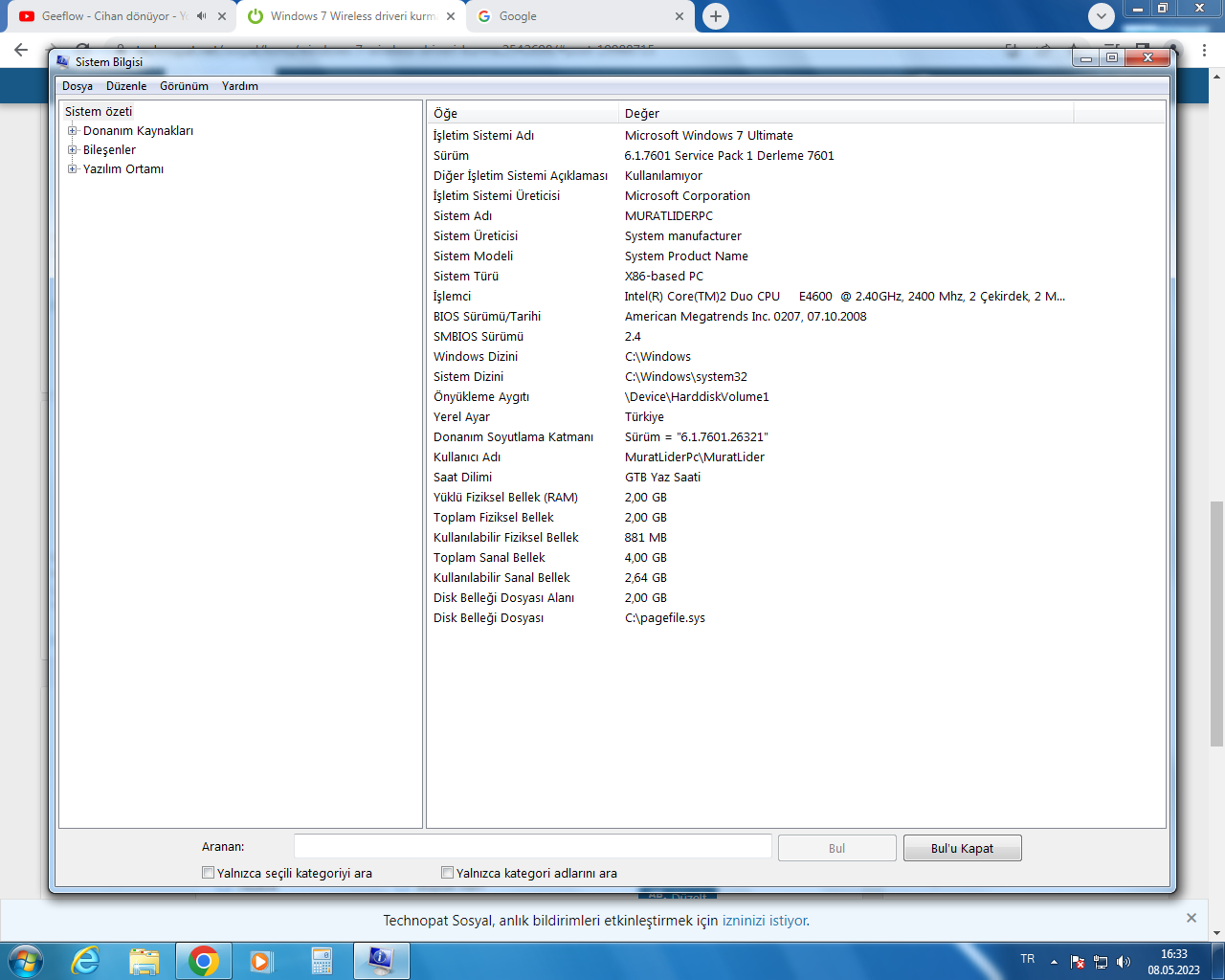Viewport: 1225px width, 980px height.
Task: Open Windows Explorer folder icon in taskbar
Action: pos(145,961)
